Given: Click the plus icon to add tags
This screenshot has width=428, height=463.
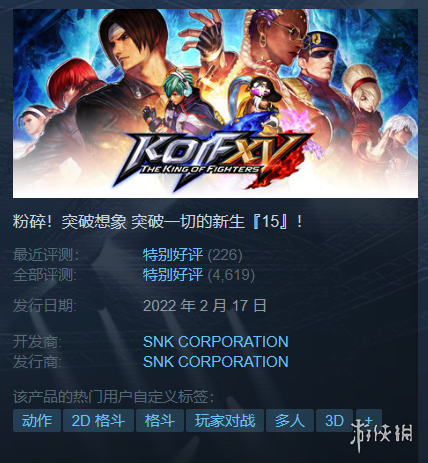Looking at the screenshot, I should (x=369, y=420).
